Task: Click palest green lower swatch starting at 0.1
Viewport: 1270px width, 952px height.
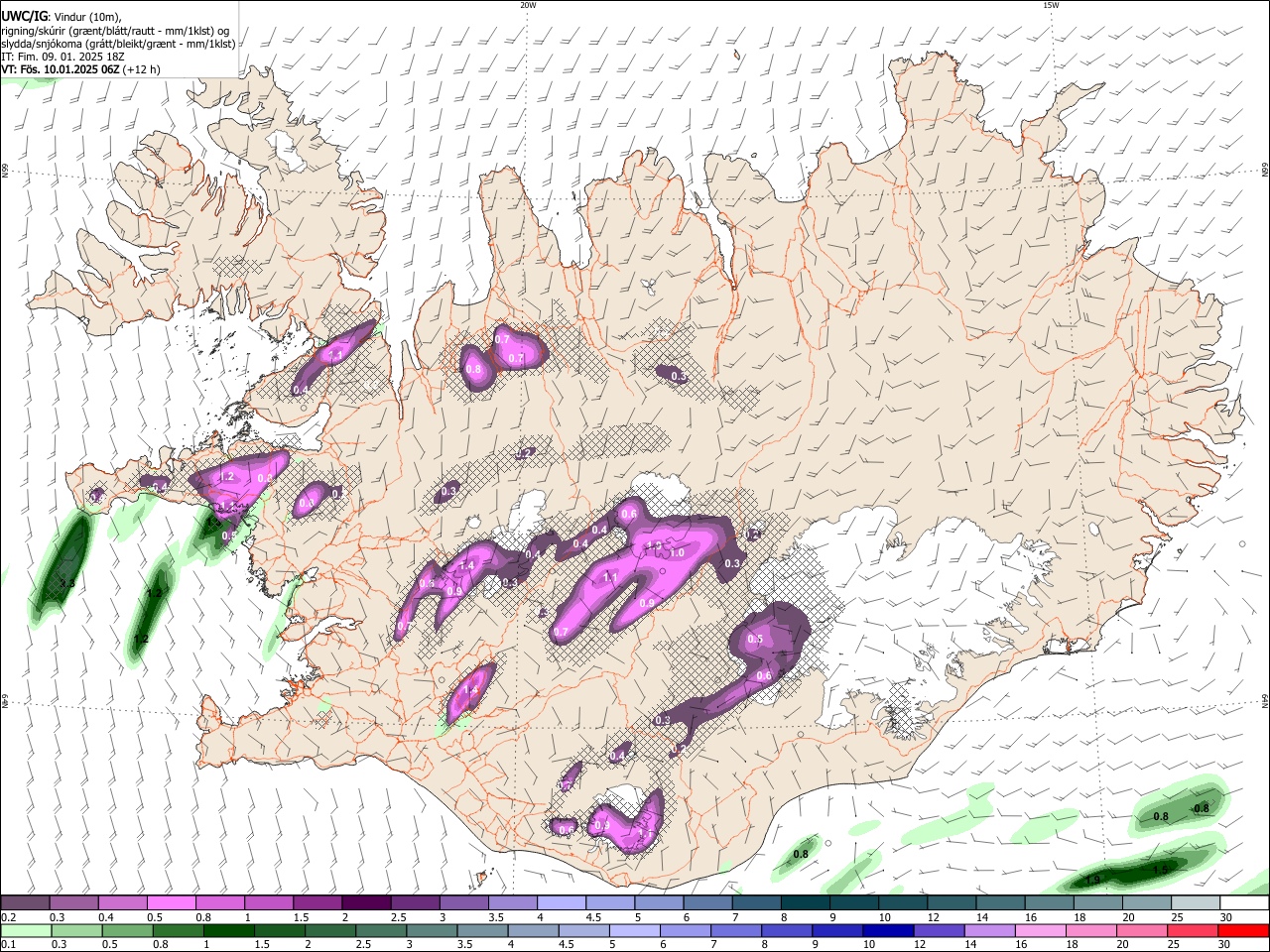Action: (x=26, y=930)
